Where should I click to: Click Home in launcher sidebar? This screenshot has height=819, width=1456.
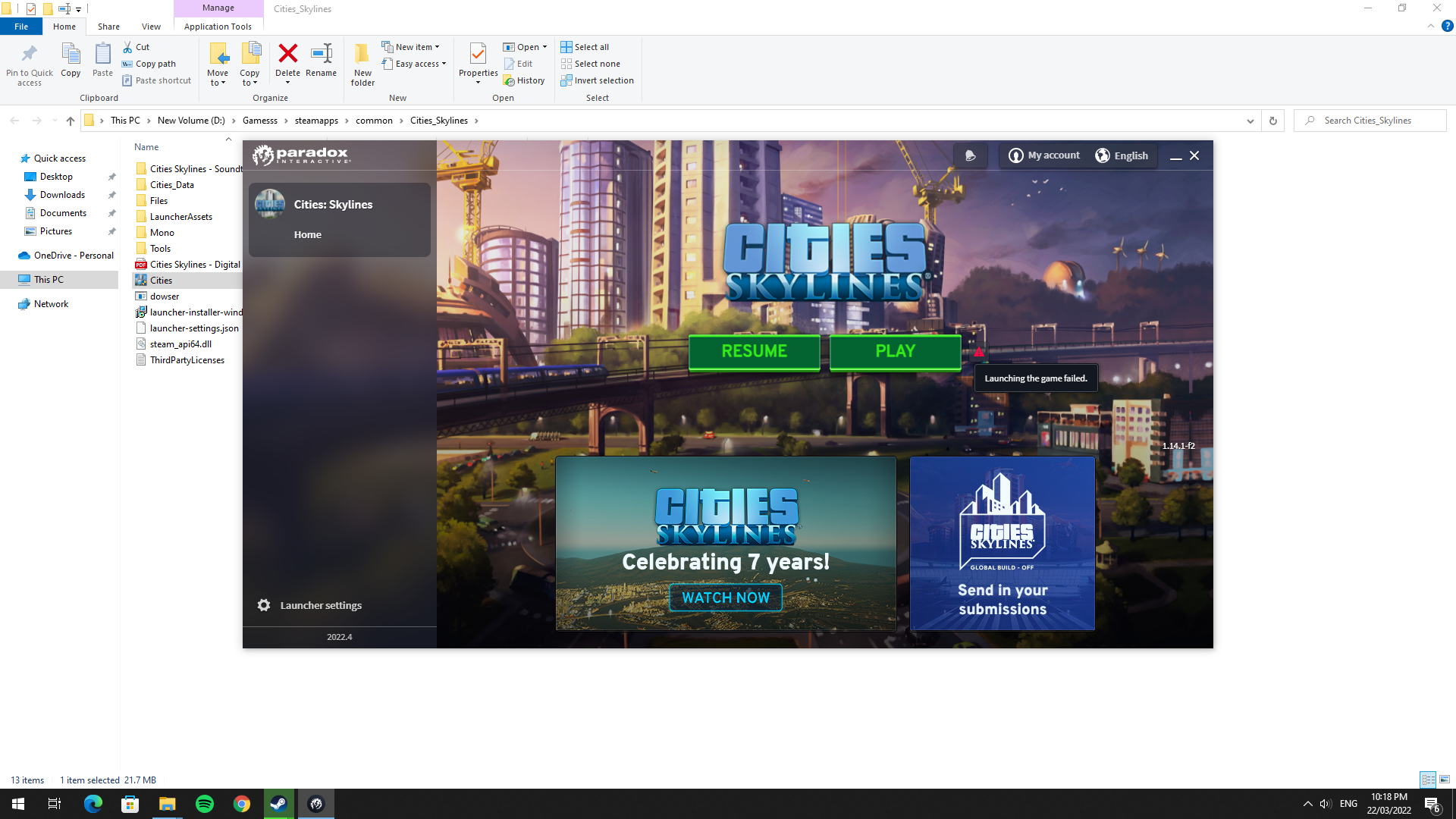[308, 235]
